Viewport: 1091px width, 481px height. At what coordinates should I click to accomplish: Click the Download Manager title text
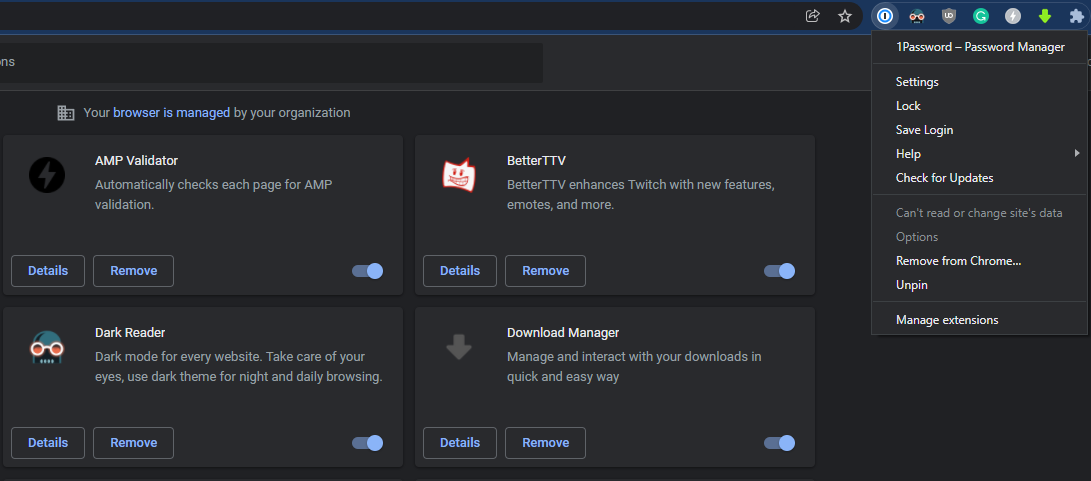coord(563,333)
